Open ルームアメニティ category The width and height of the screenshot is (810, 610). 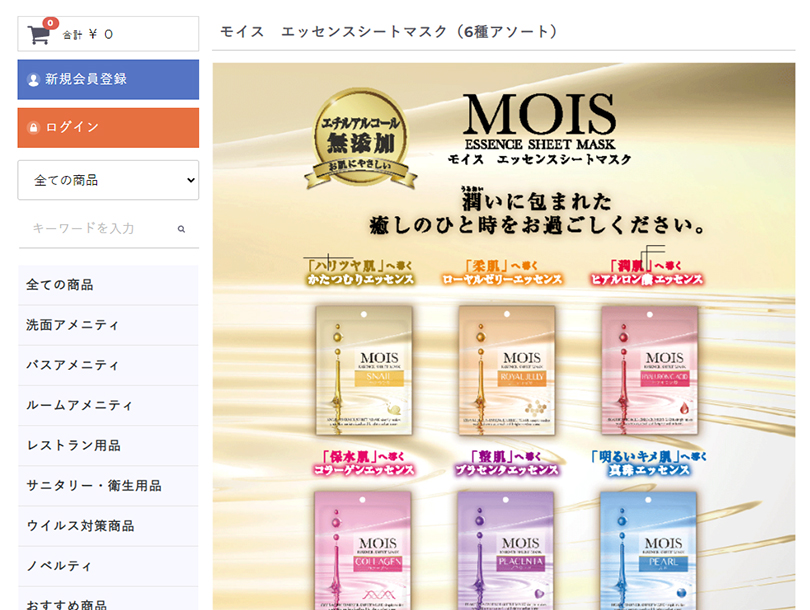(108, 405)
